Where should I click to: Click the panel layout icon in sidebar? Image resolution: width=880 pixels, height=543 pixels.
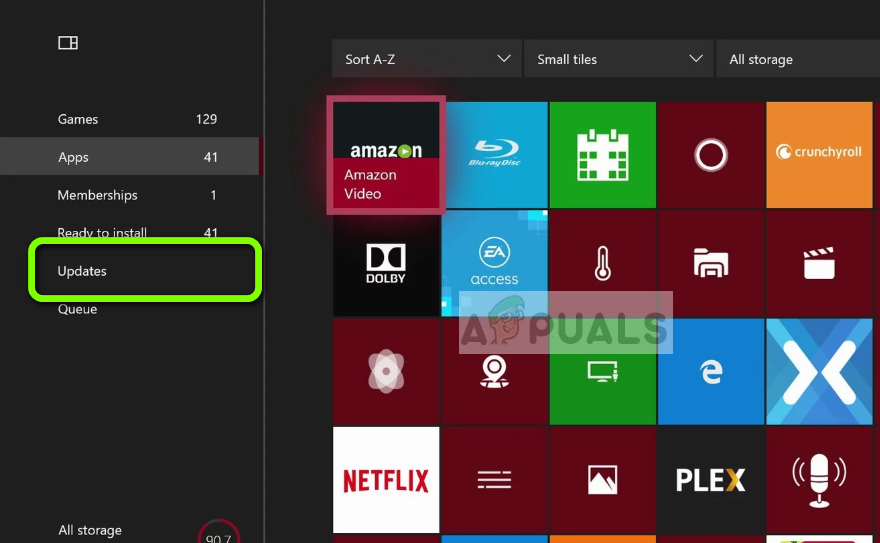click(x=68, y=43)
